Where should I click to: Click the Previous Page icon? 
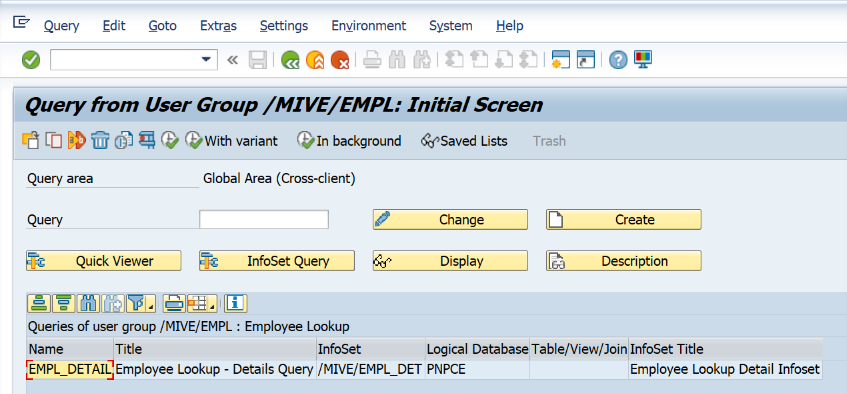click(x=479, y=60)
